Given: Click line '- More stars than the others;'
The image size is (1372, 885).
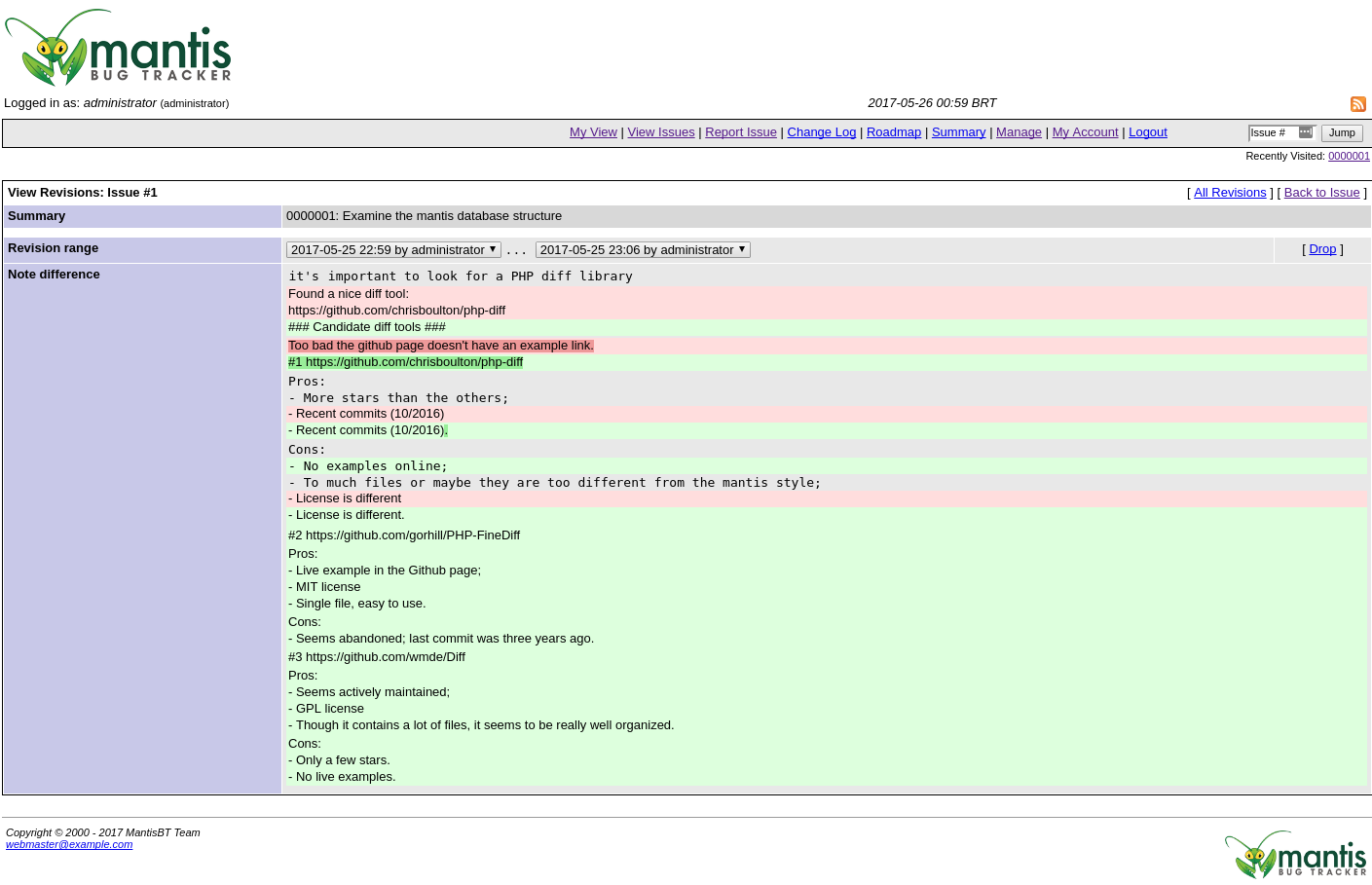Looking at the screenshot, I should pyautogui.click(x=398, y=398).
